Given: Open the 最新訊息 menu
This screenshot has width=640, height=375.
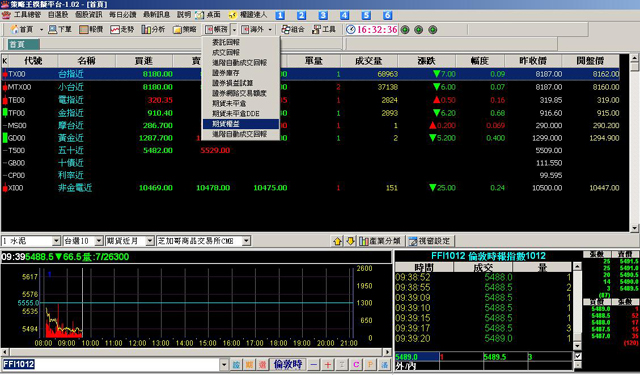Looking at the screenshot, I should point(156,15).
